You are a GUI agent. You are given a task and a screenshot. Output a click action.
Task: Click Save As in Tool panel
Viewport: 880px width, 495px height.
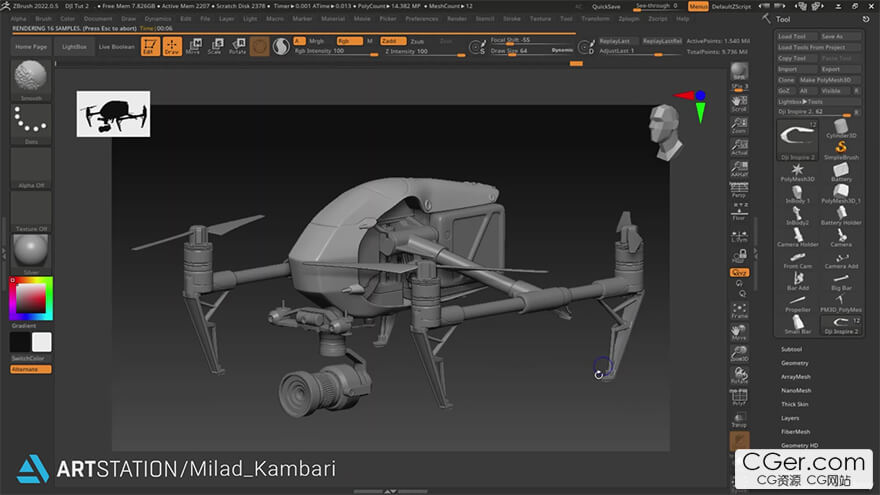pos(839,36)
